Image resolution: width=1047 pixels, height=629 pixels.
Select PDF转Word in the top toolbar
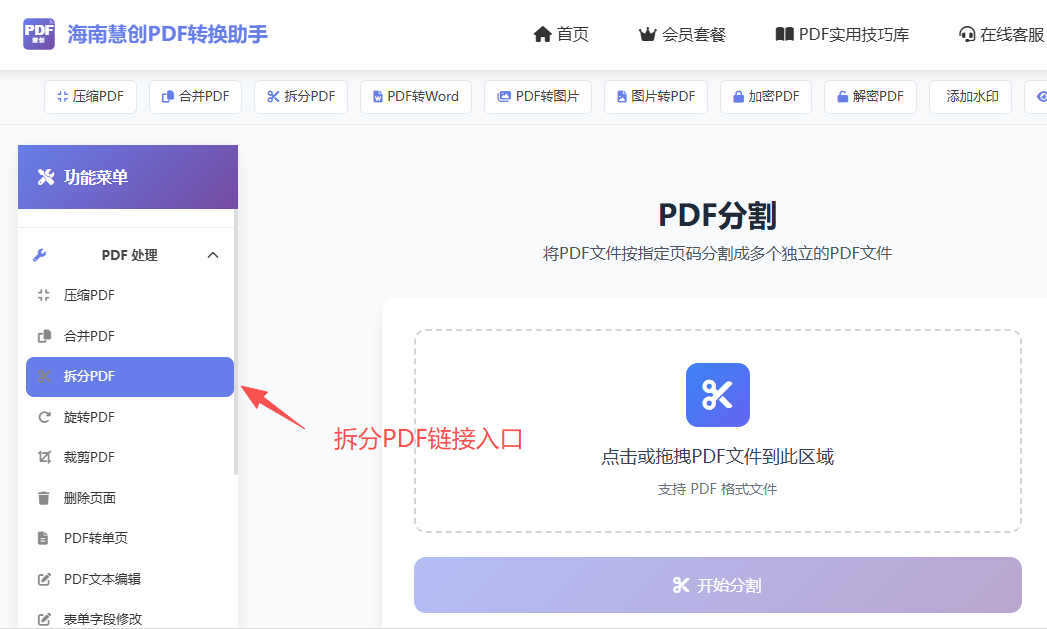(415, 97)
